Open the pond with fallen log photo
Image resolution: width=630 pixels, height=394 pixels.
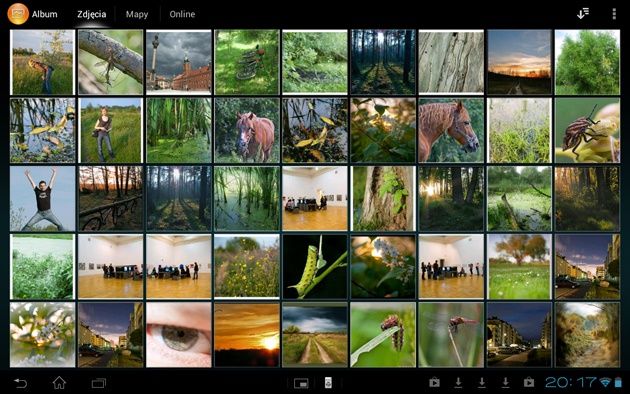tap(520, 199)
